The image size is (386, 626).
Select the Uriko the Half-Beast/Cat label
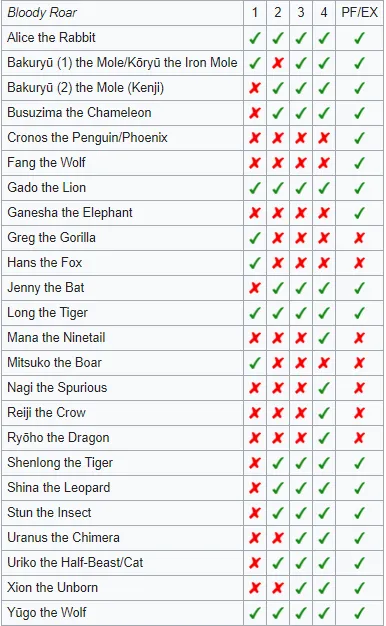point(75,563)
